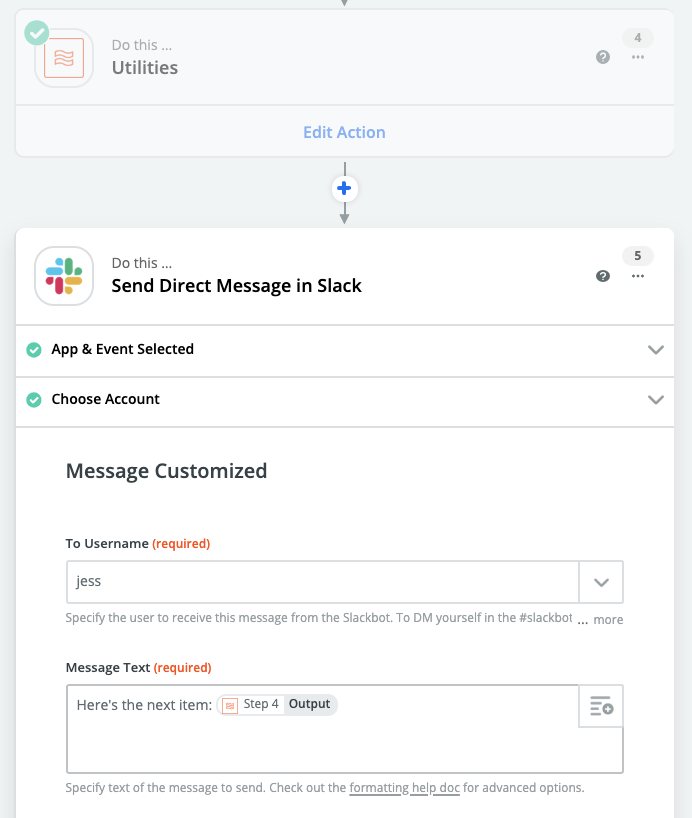Expand the App & Event Selected section
This screenshot has height=818, width=692.
[x=656, y=350]
